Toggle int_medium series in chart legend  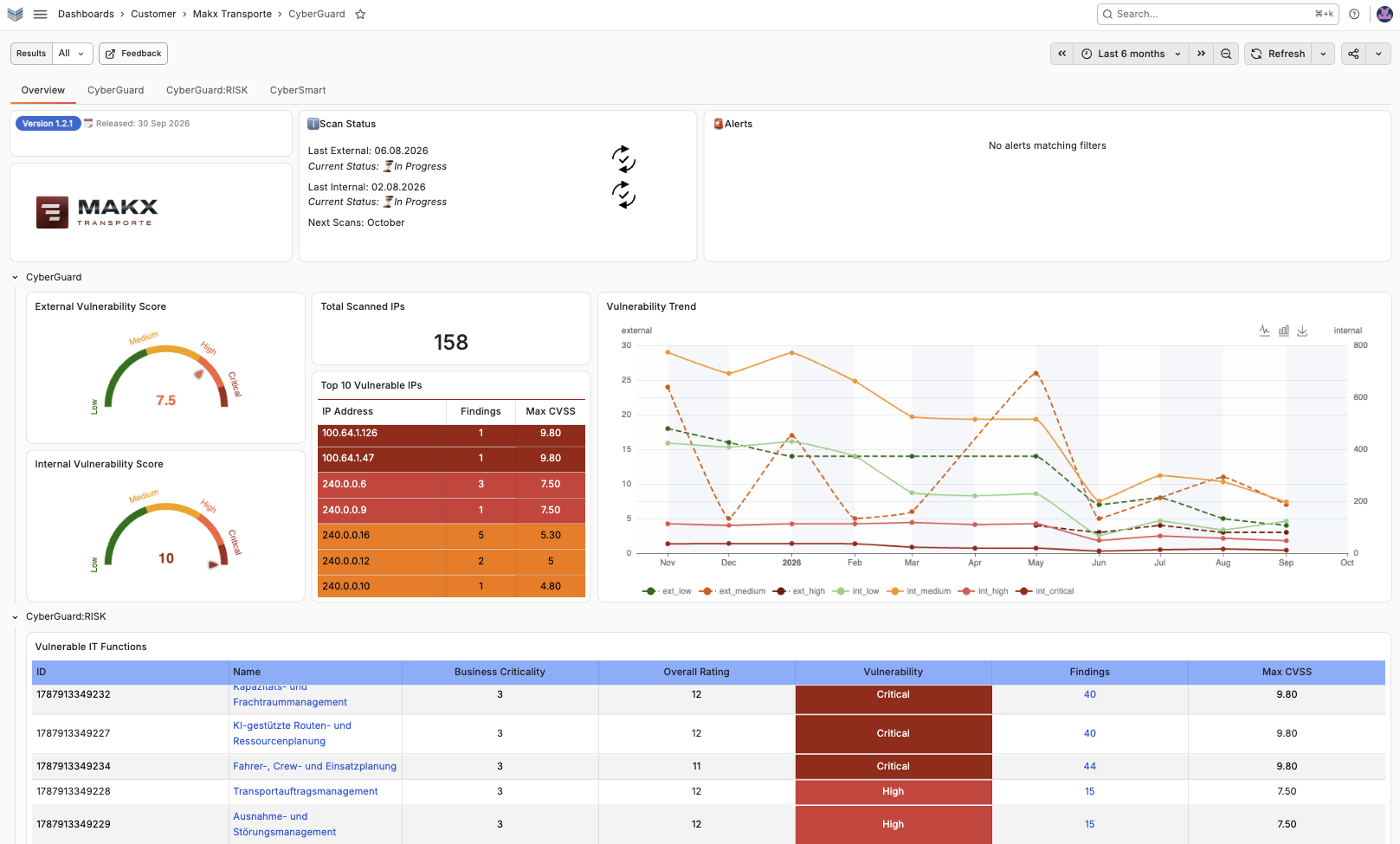[918, 591]
